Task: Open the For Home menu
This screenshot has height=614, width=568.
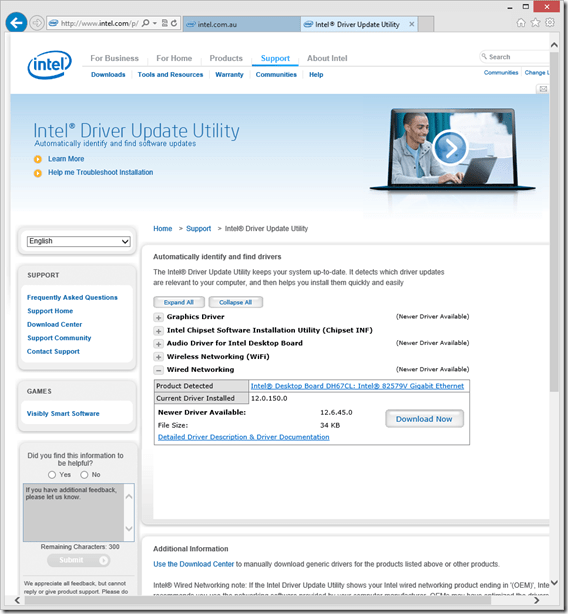Action: pos(174,58)
